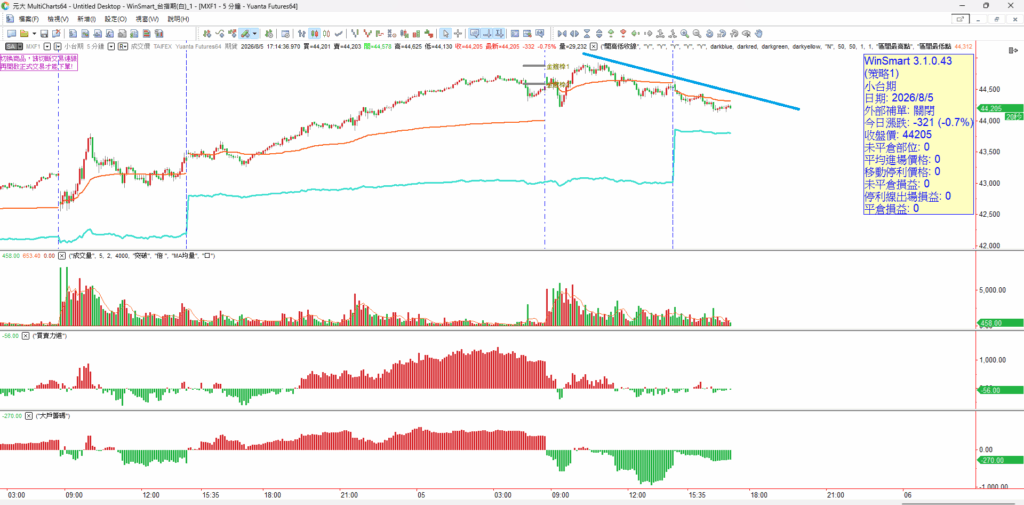The width and height of the screenshot is (1024, 505).
Task: Open the 新增(I) menu
Action: 86,19
